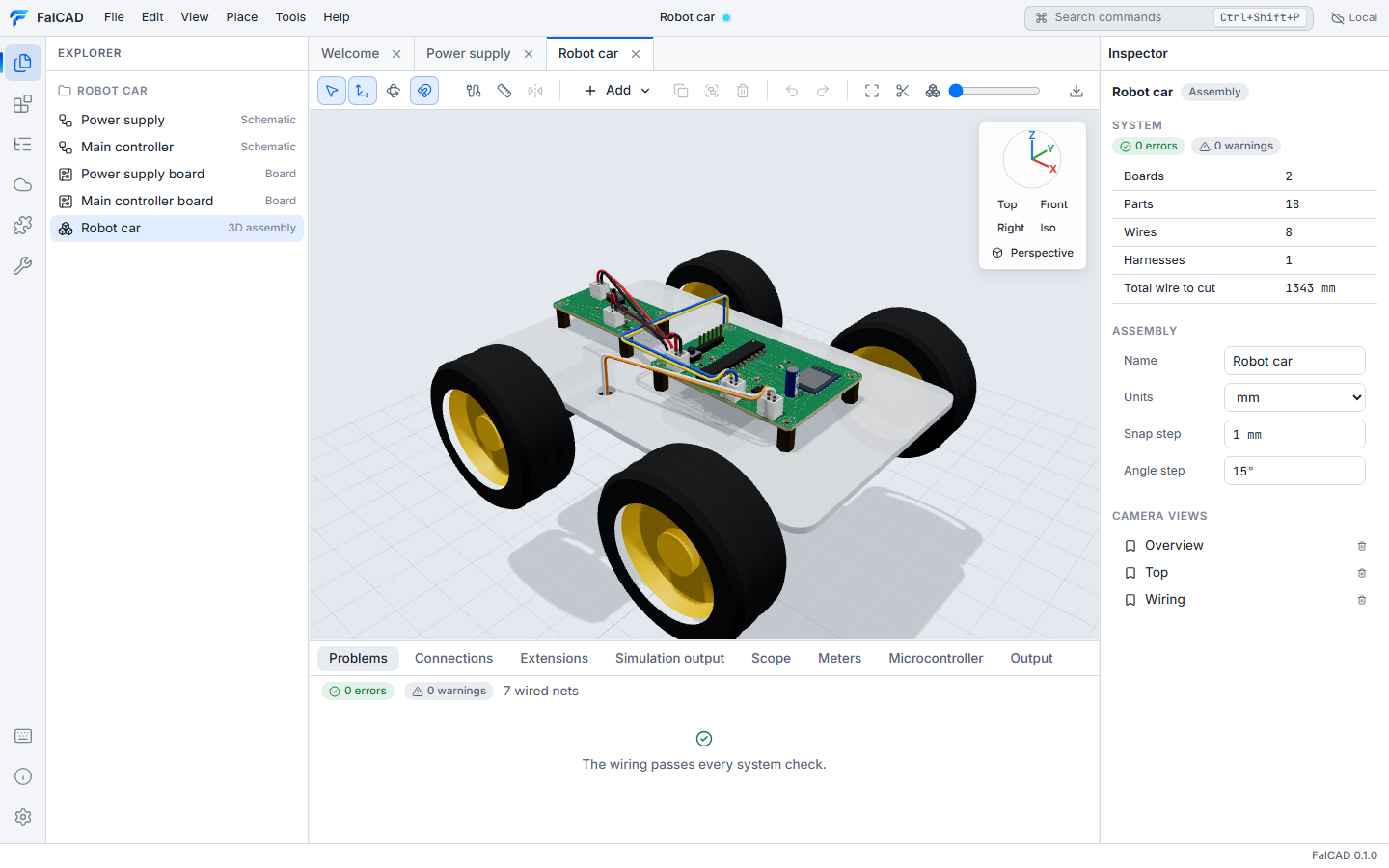Click the scissors section cut icon
Image resolution: width=1389 pixels, height=868 pixels.
point(903,91)
